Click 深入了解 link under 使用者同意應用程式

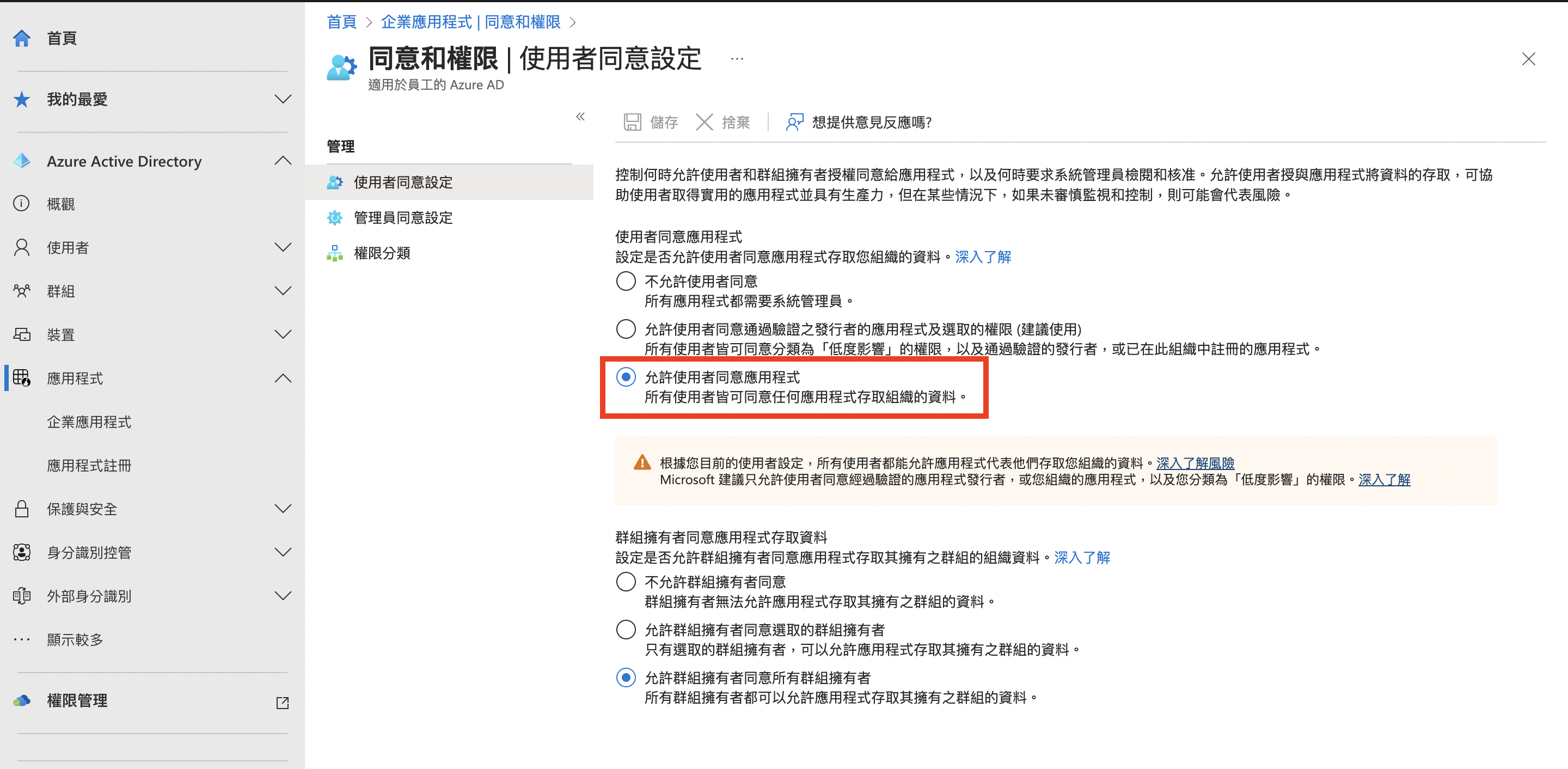point(982,257)
